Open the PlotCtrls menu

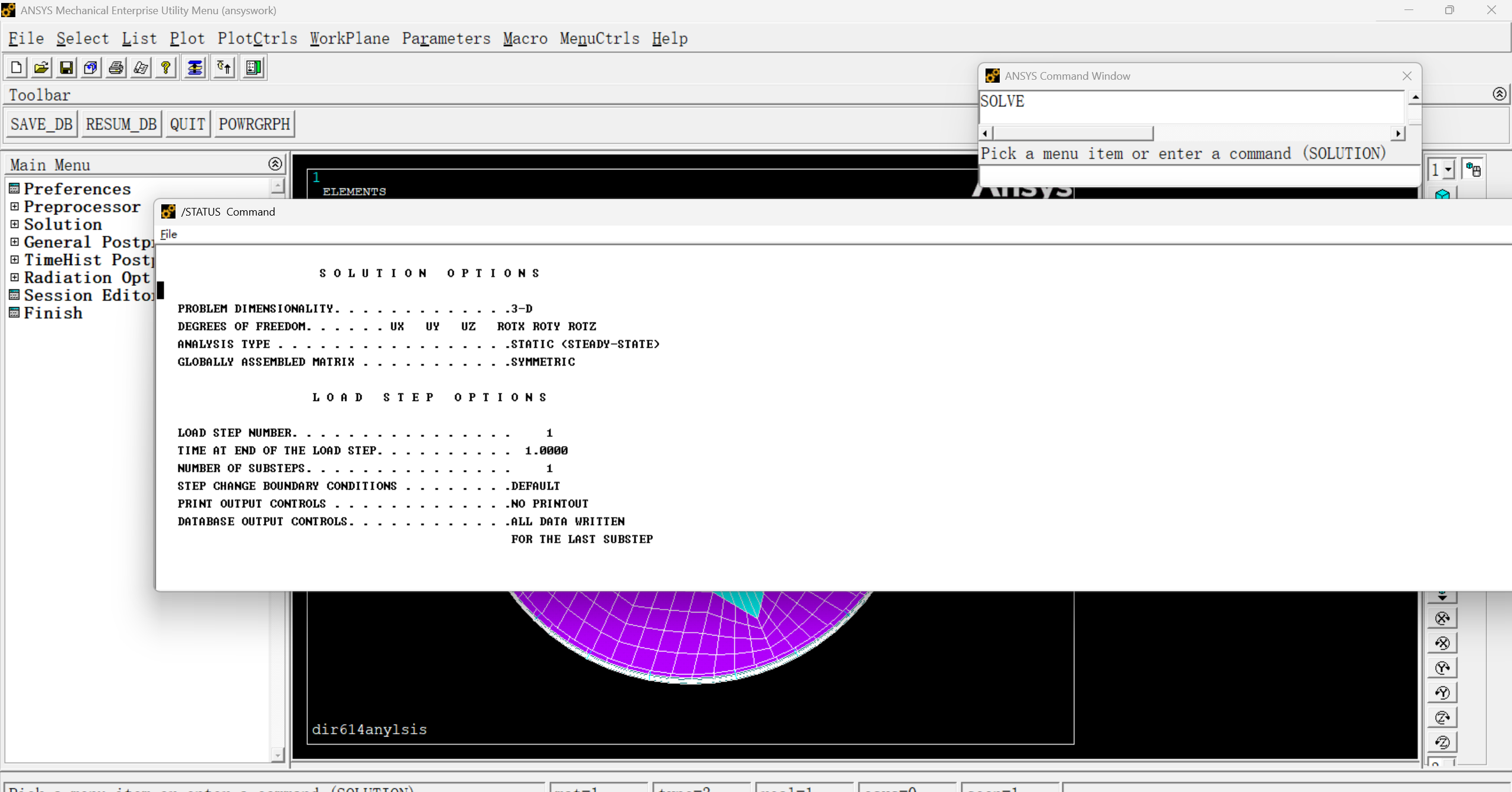(x=257, y=38)
